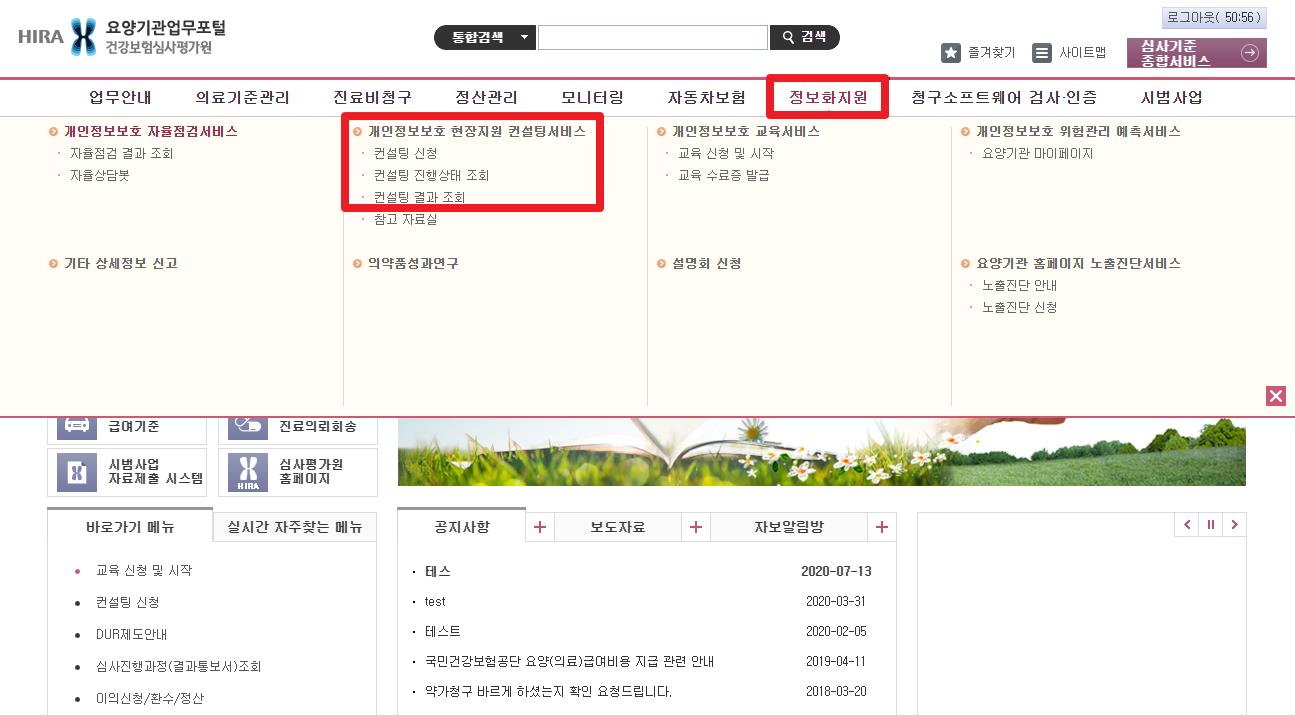
Task: Select 컨설팅 신청 in the mega menu
Action: 405,153
